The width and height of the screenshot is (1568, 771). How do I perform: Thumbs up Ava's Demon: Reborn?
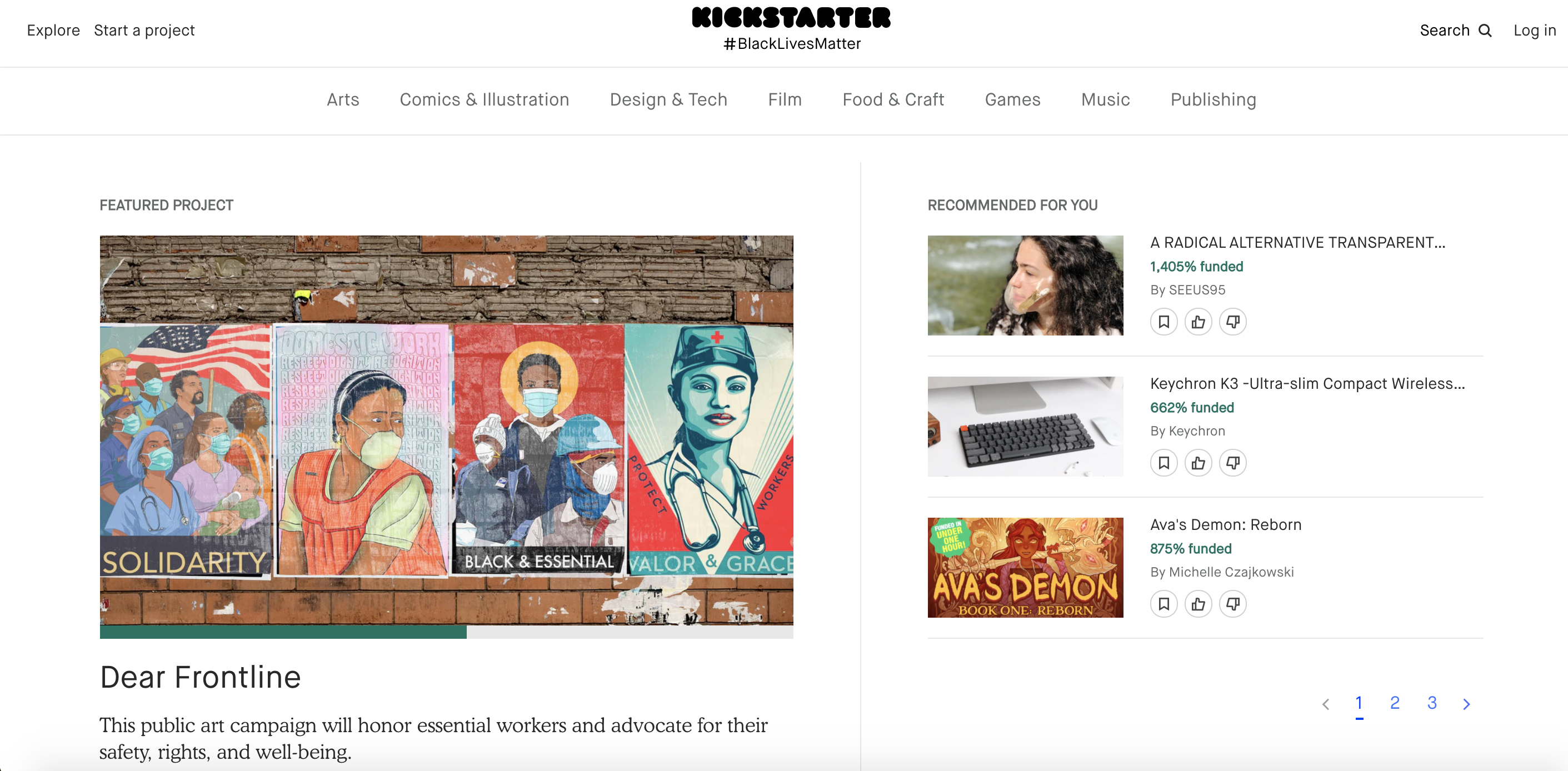click(1199, 604)
